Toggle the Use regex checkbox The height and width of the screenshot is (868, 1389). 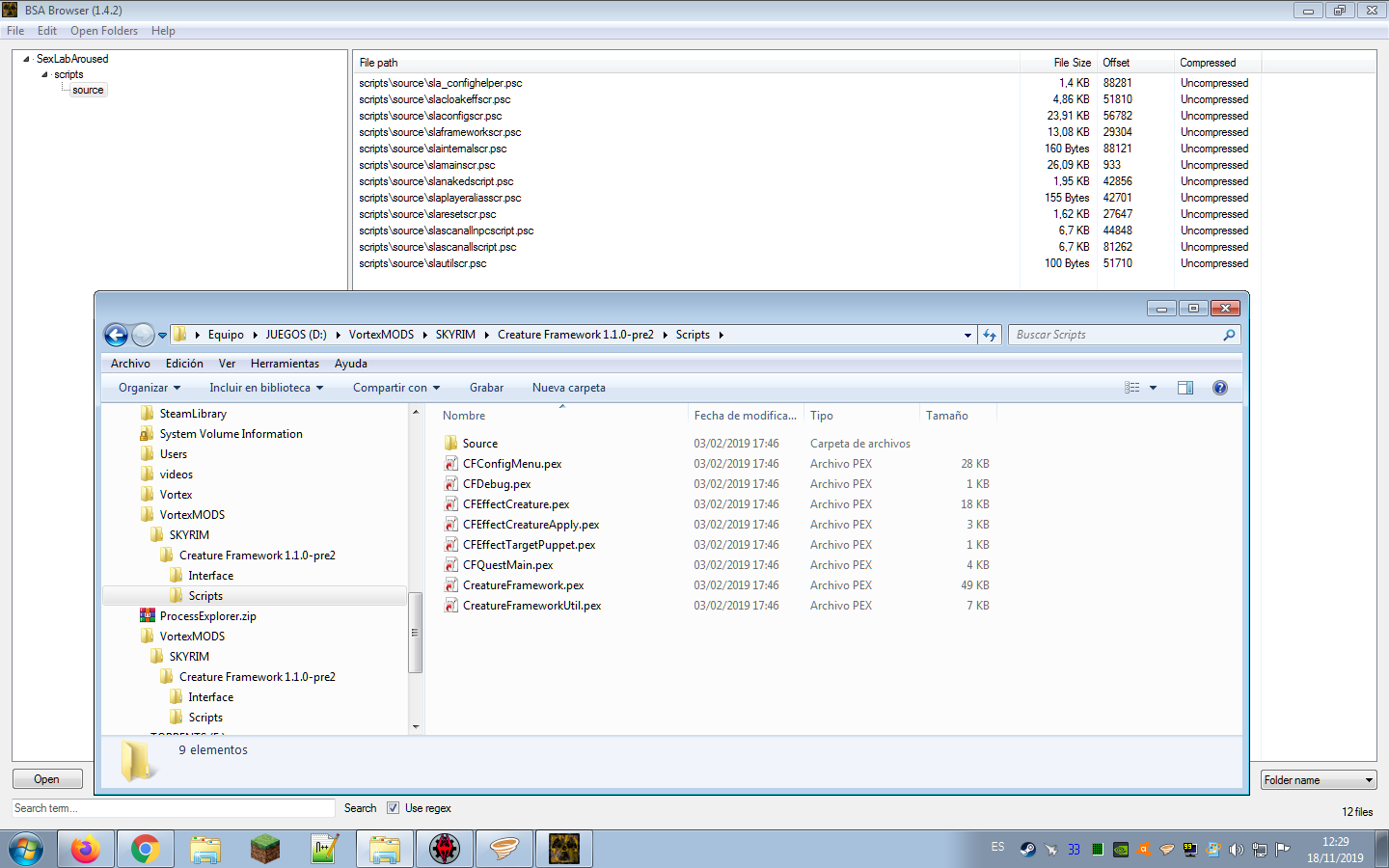tap(393, 808)
